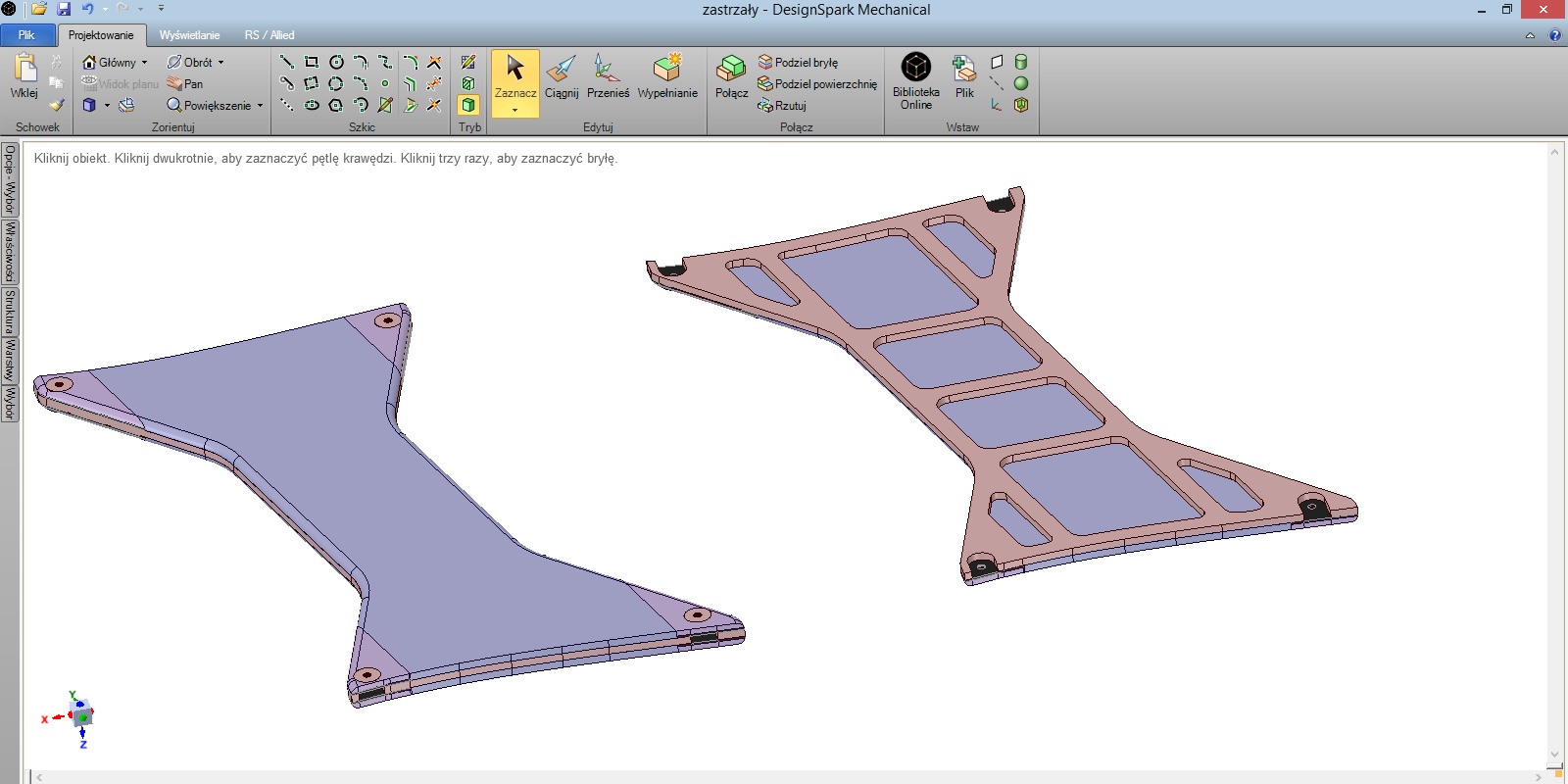1568x784 pixels.
Task: Choose the Wypełnianie (Fill) tool
Action: (667, 77)
